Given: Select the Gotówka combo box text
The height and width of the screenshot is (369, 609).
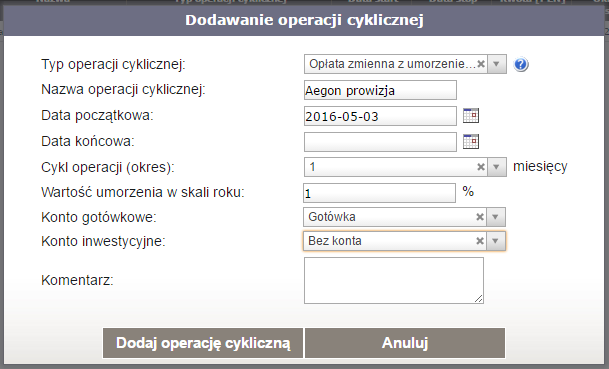Looking at the screenshot, I should [332, 217].
